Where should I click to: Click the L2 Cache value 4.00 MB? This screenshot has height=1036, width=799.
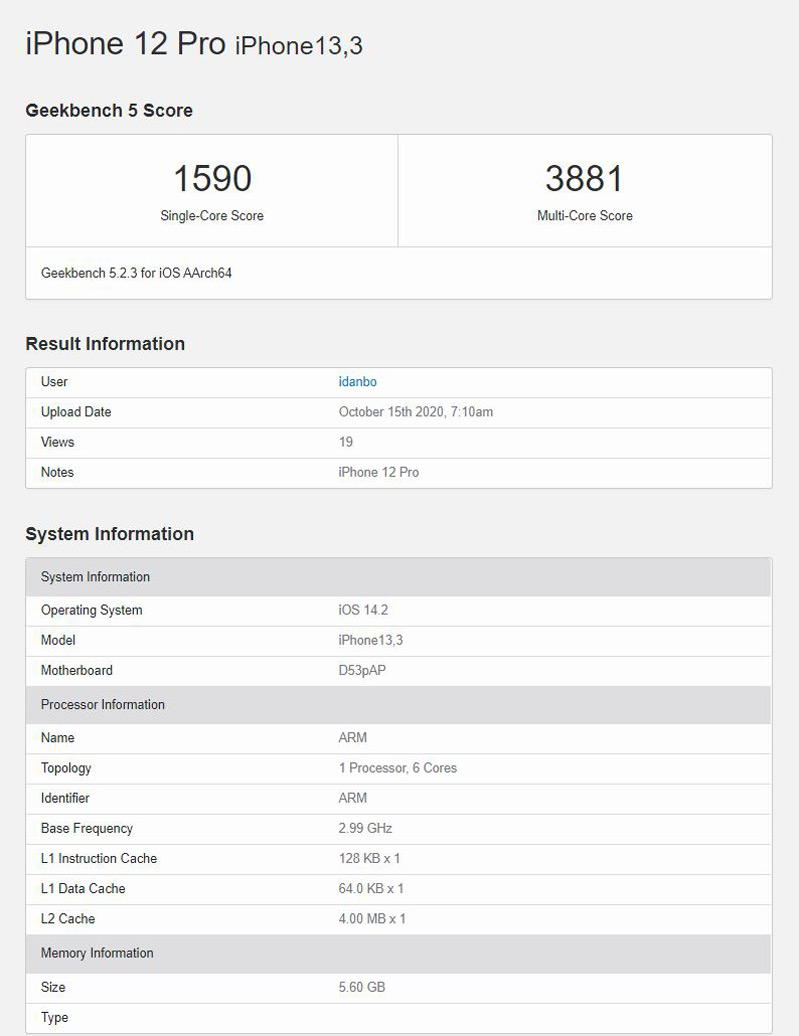(x=372, y=918)
